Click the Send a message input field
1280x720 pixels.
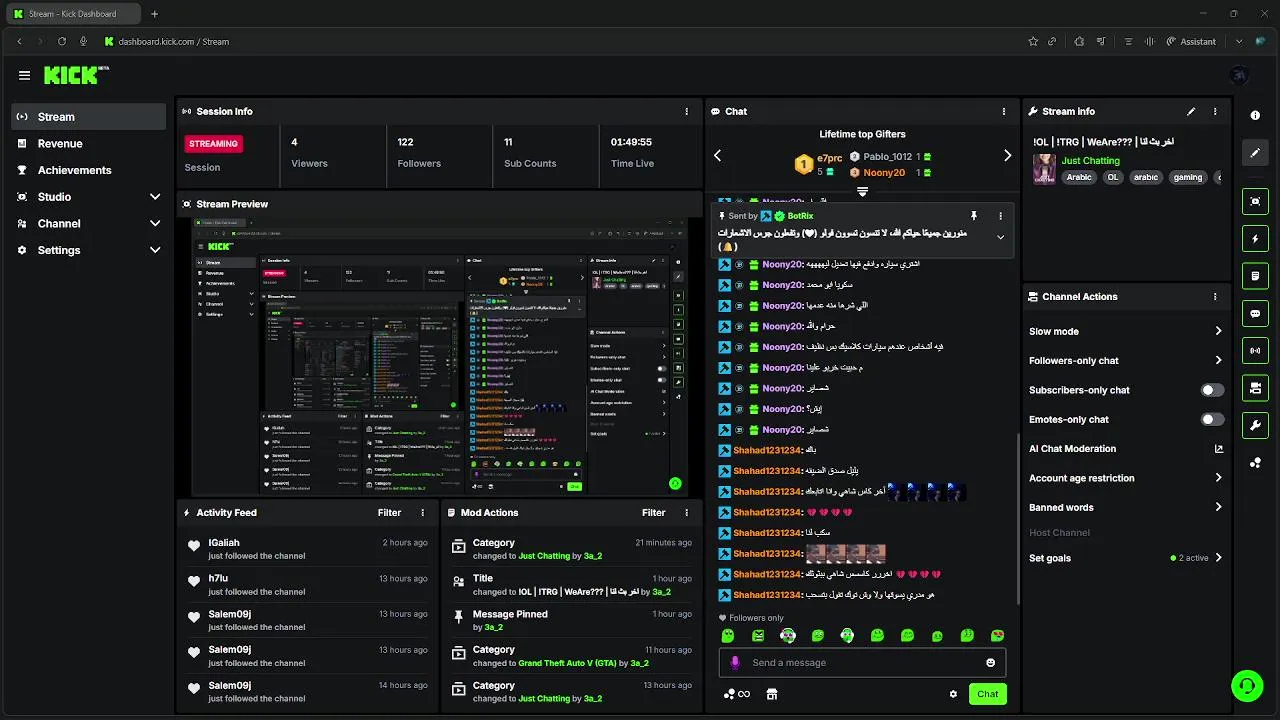pos(862,663)
